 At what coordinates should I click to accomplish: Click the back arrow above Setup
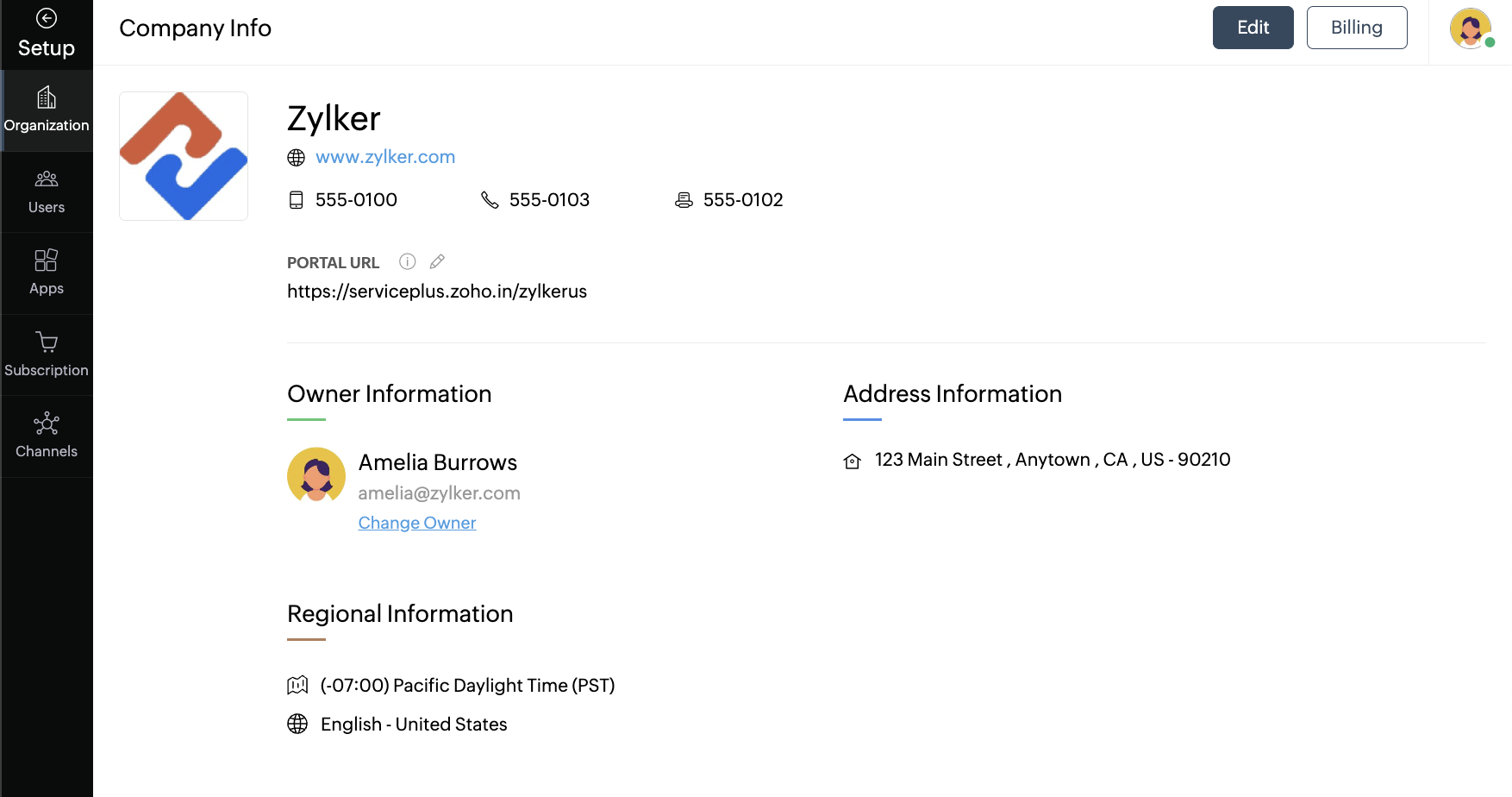pos(47,18)
